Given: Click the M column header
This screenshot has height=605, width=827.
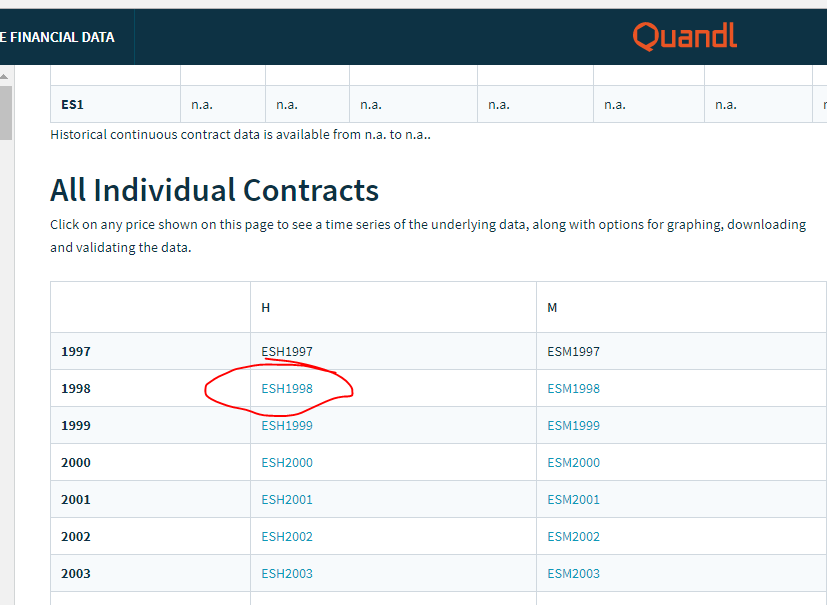Looking at the screenshot, I should point(552,307).
